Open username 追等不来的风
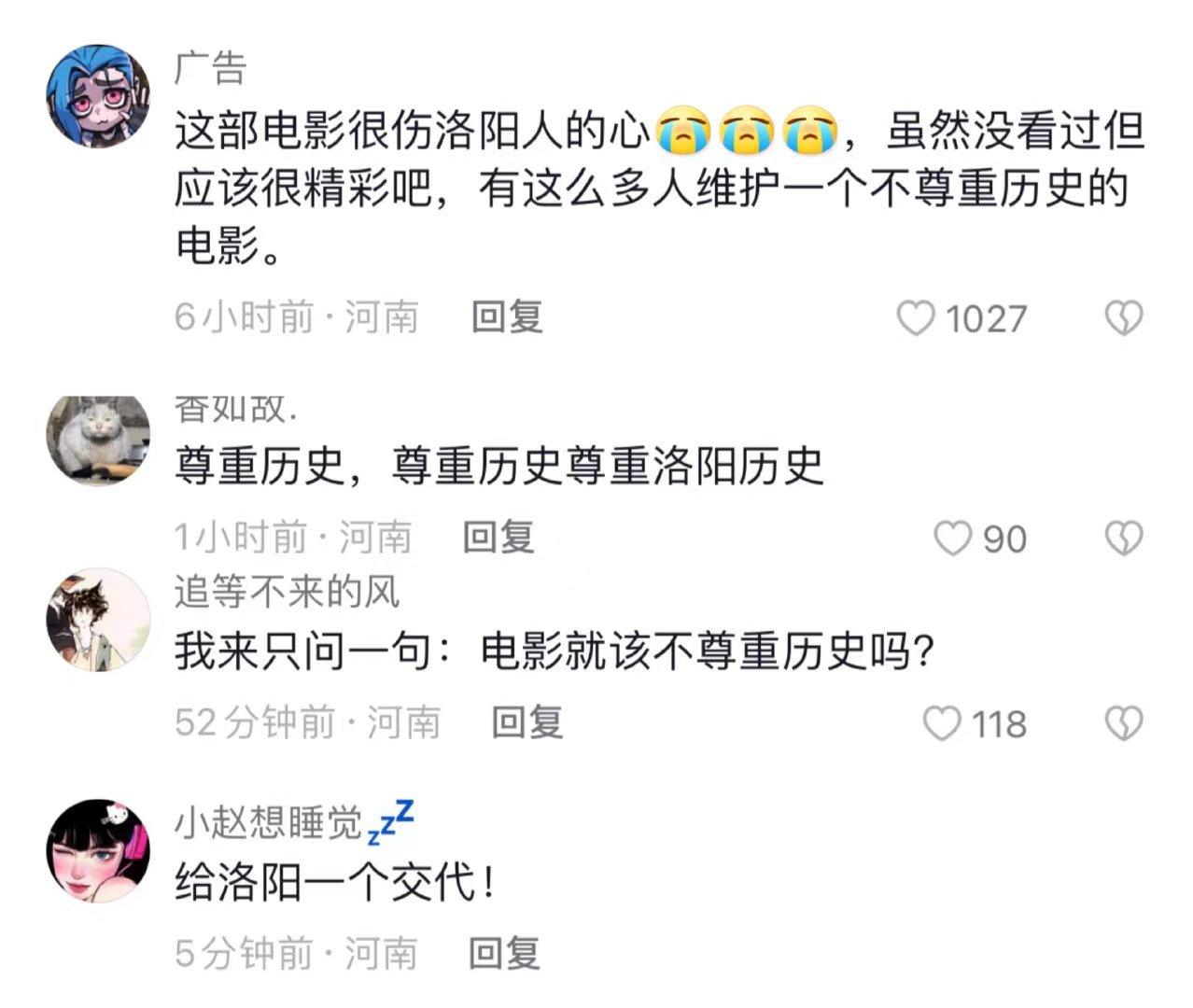The height and width of the screenshot is (1008, 1193). (x=287, y=592)
